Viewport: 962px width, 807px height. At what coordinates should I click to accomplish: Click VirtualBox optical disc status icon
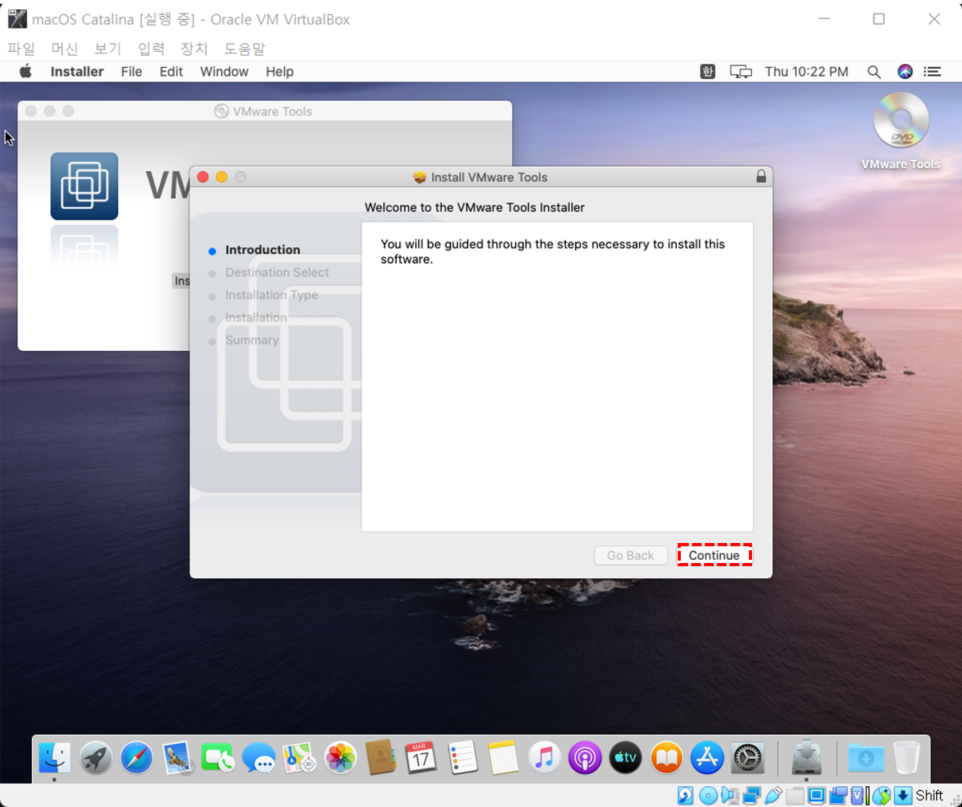coord(708,795)
